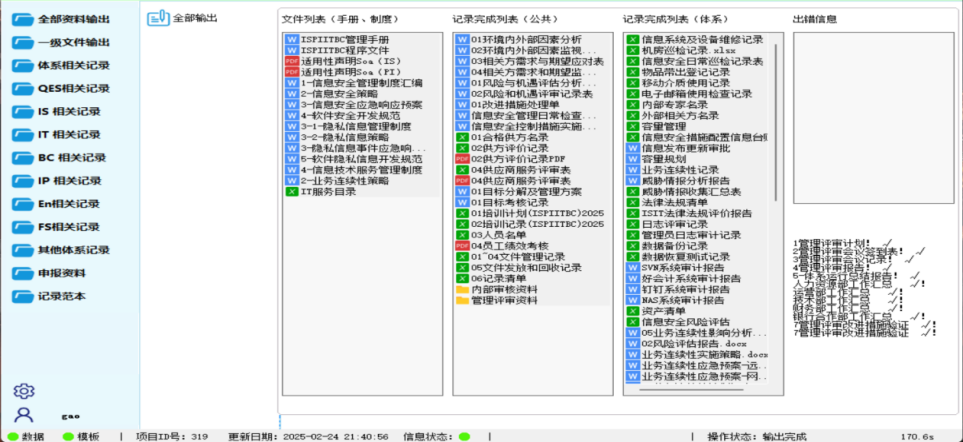This screenshot has height=442, width=963.
Task: Click the green 模板 status indicator
Action: click(x=68, y=436)
